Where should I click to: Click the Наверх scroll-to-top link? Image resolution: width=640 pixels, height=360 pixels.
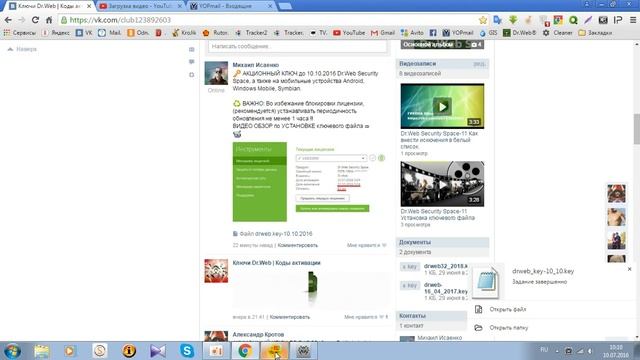(x=22, y=49)
